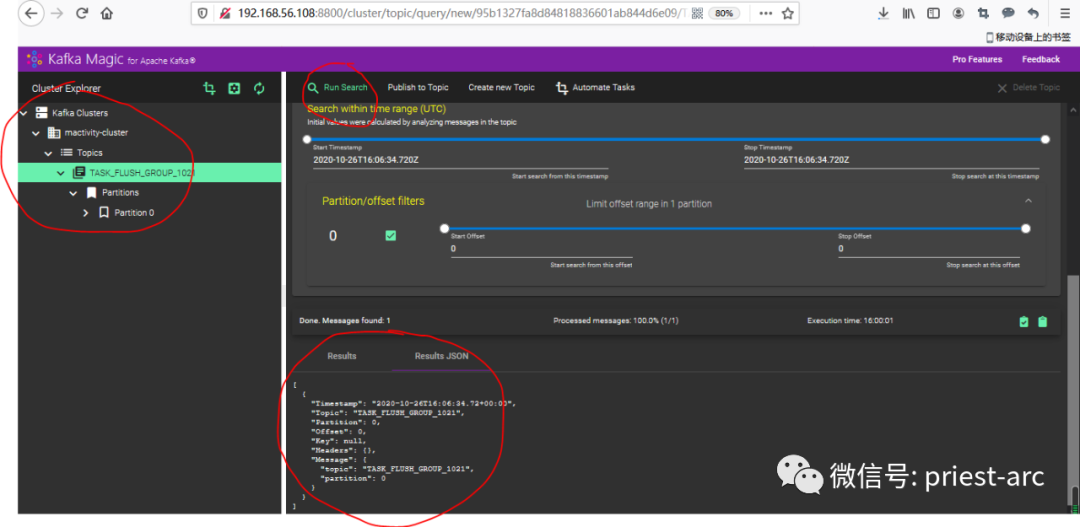The width and height of the screenshot is (1080, 527).
Task: Open the Feedback link
Action: (1041, 59)
